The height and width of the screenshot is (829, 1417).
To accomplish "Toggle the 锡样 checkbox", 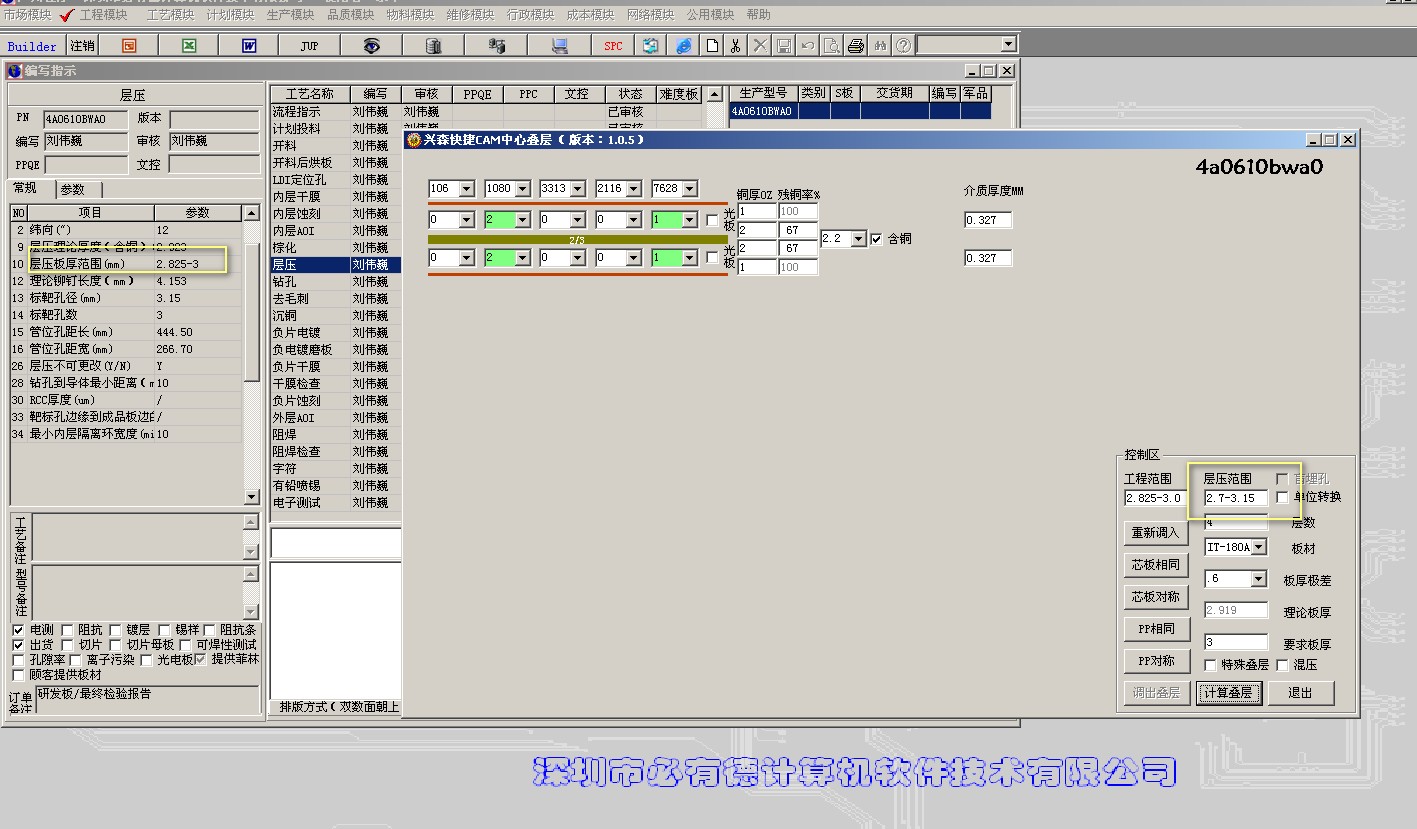I will (x=165, y=630).
